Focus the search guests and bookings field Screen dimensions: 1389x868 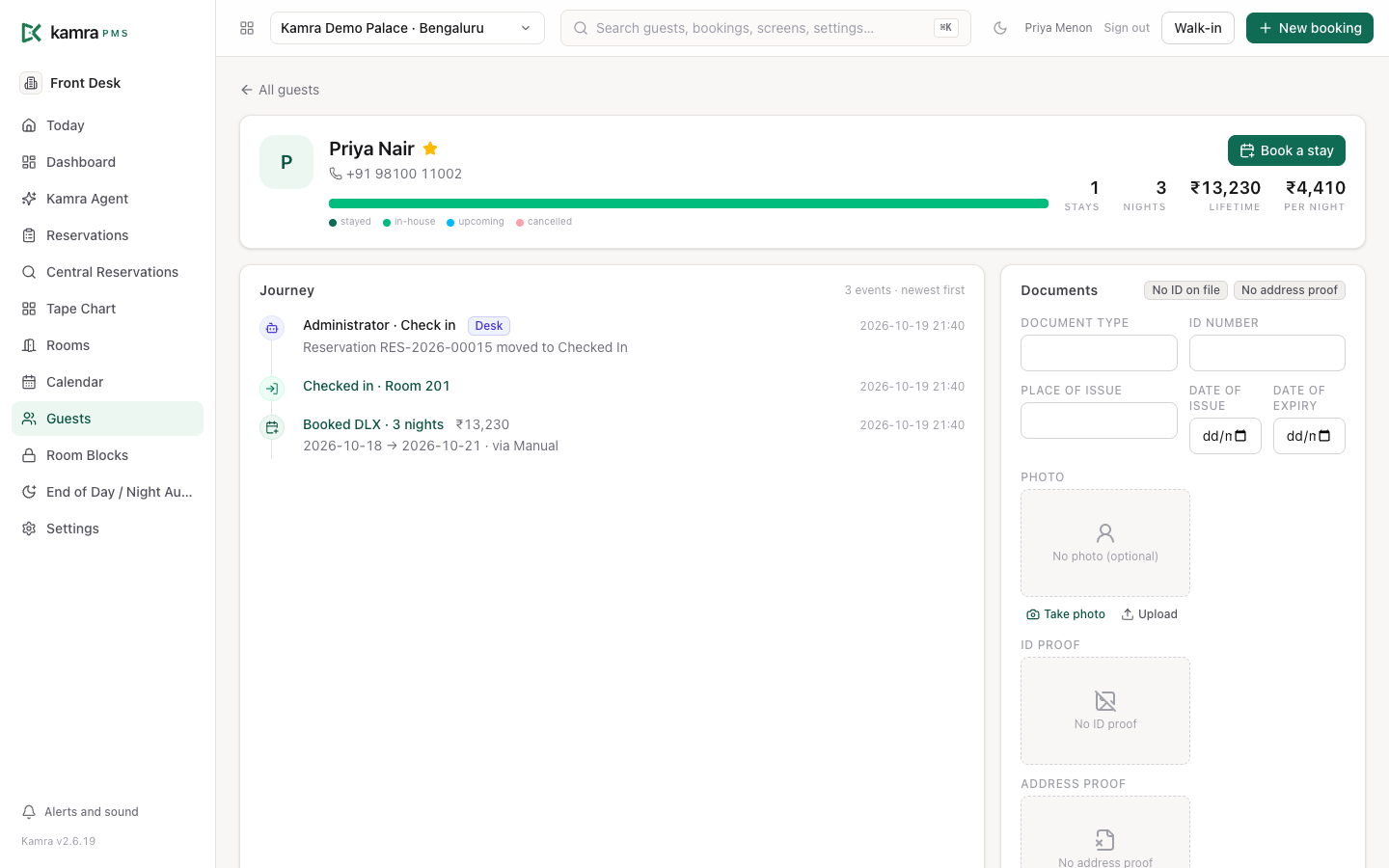coord(765,28)
